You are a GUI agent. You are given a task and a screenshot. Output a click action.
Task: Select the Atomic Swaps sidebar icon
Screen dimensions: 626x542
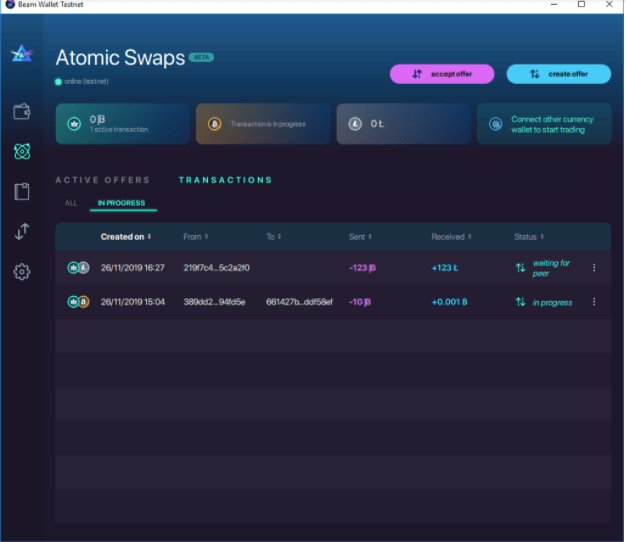21,152
